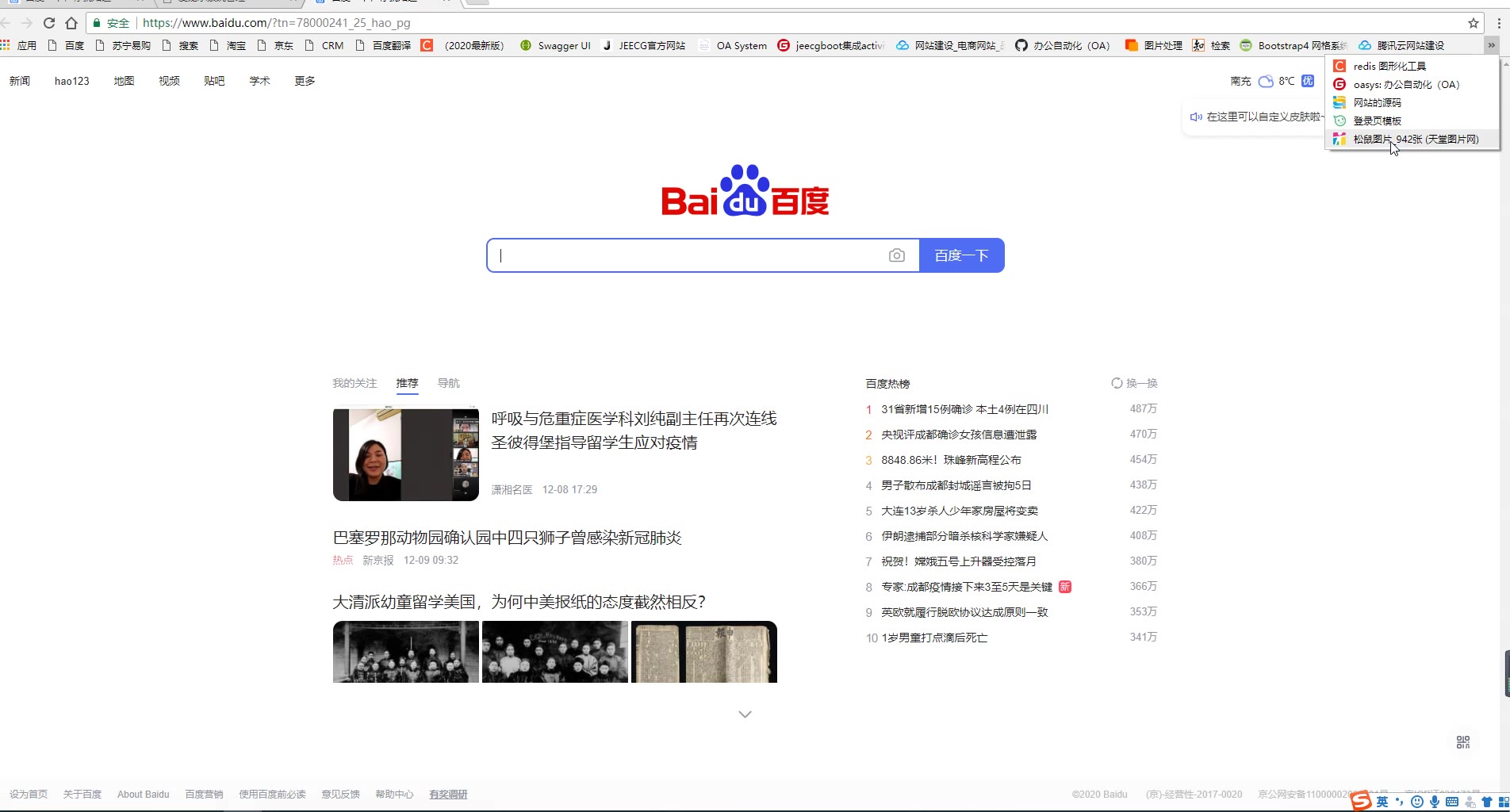Image resolution: width=1510 pixels, height=812 pixels.
Task: Click the browser address bar URL
Action: coord(276,23)
